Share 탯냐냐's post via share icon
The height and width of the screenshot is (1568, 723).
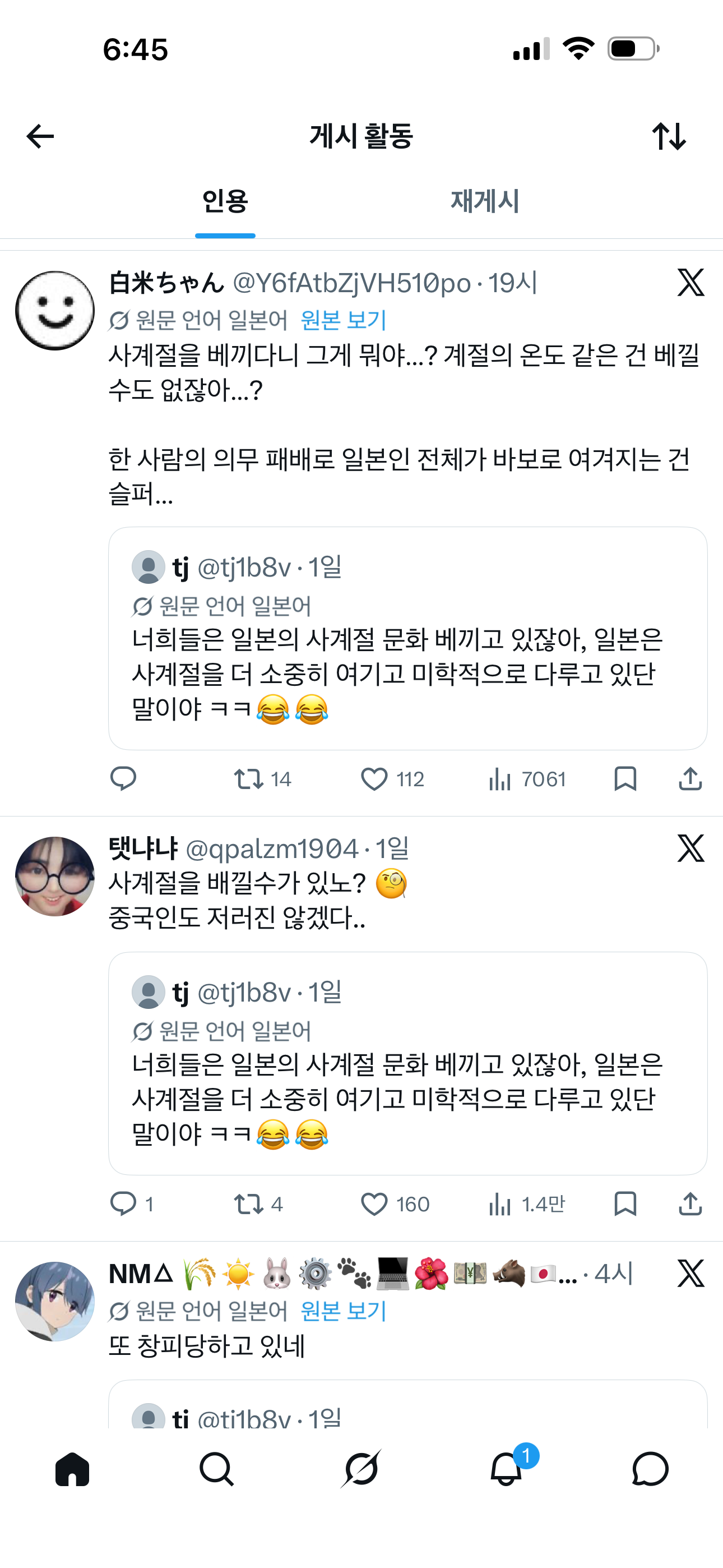[690, 1204]
